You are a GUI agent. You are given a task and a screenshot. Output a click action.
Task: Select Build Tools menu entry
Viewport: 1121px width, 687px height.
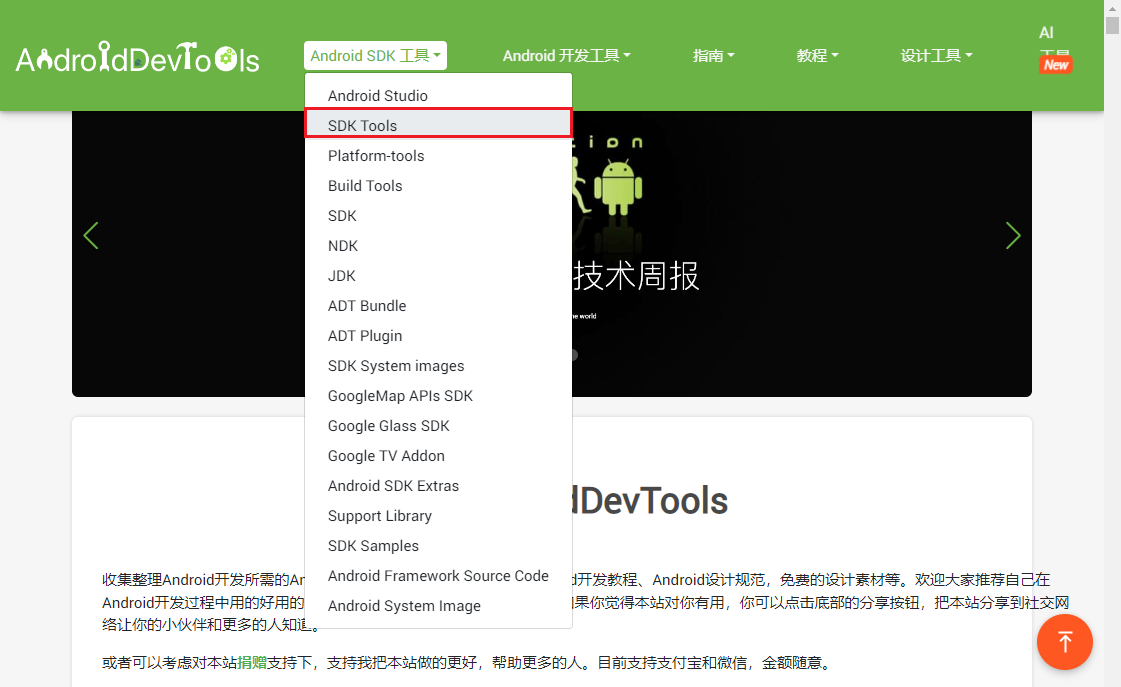coord(438,186)
